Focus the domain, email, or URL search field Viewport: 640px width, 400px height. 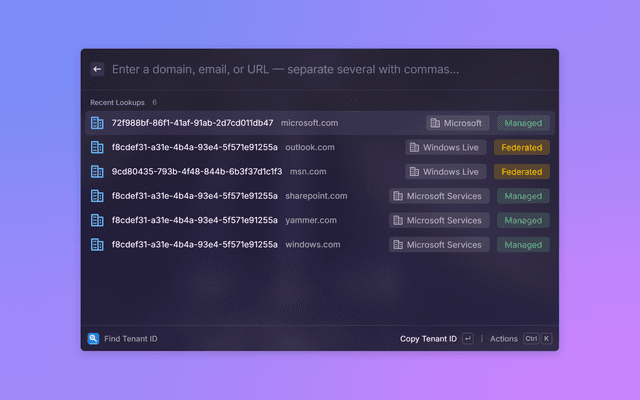click(285, 69)
